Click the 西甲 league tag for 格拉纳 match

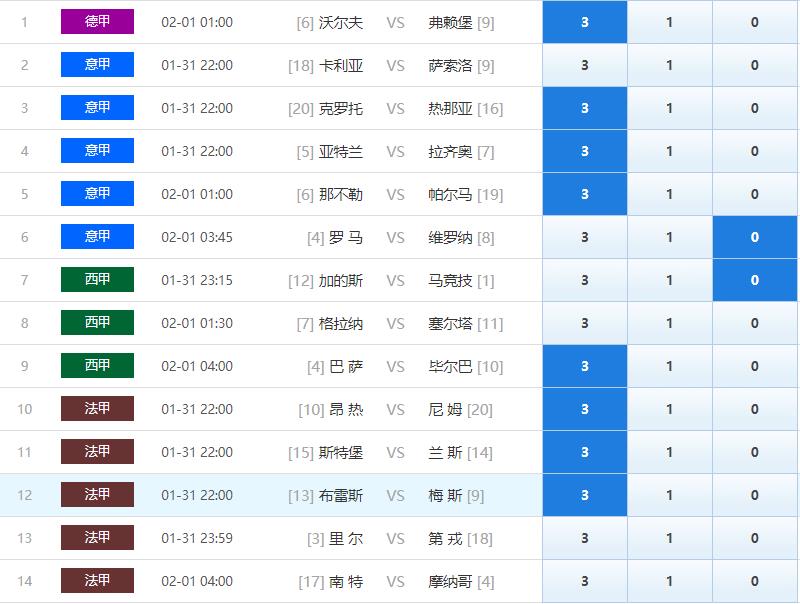pos(97,323)
